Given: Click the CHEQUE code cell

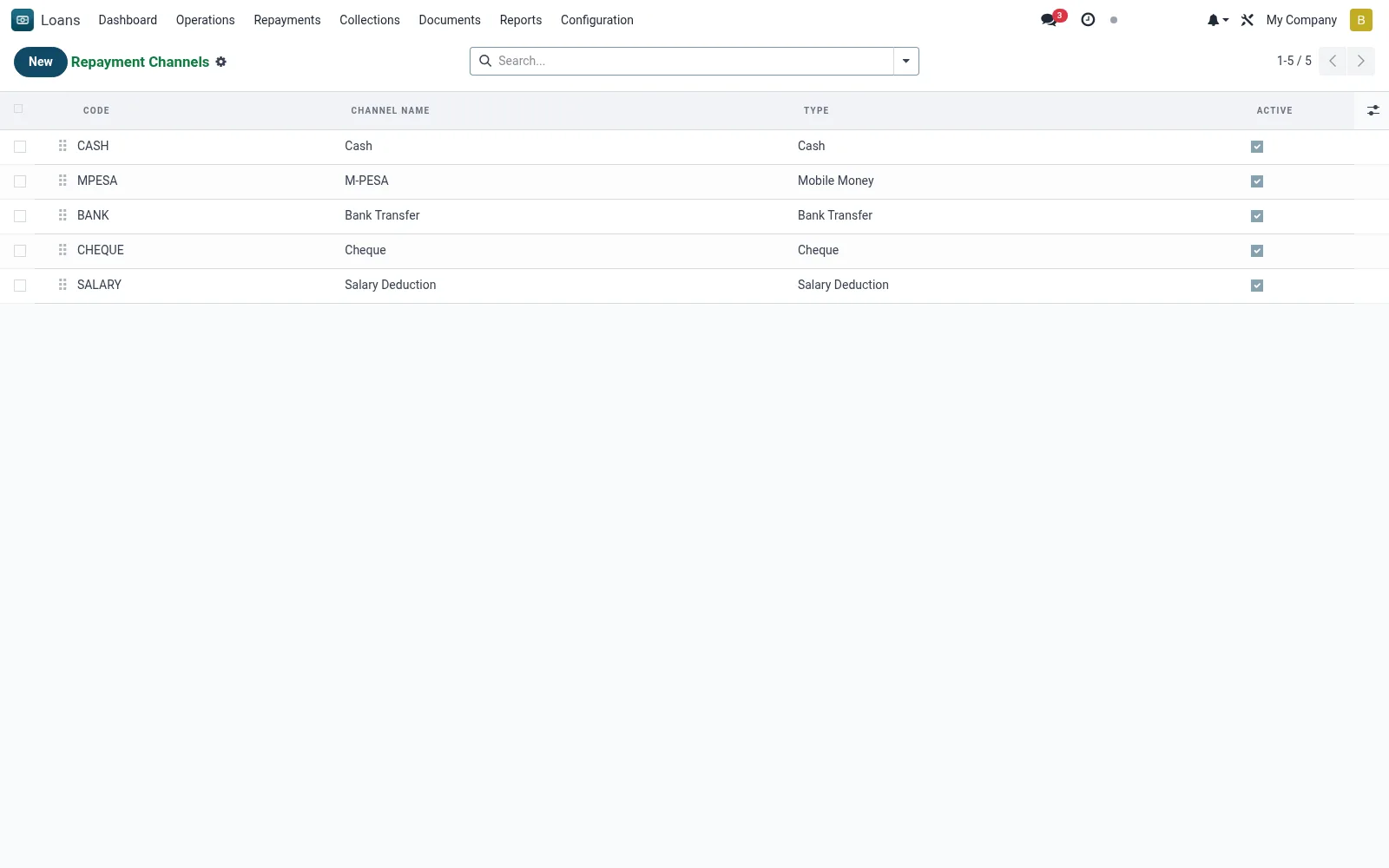Looking at the screenshot, I should [x=101, y=250].
